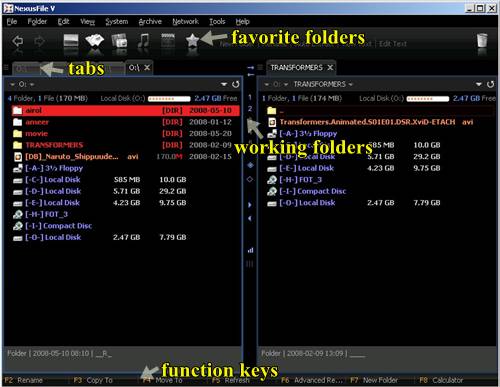The height and width of the screenshot is (387, 500).
Task: Select working folder number 2
Action: coord(250,109)
